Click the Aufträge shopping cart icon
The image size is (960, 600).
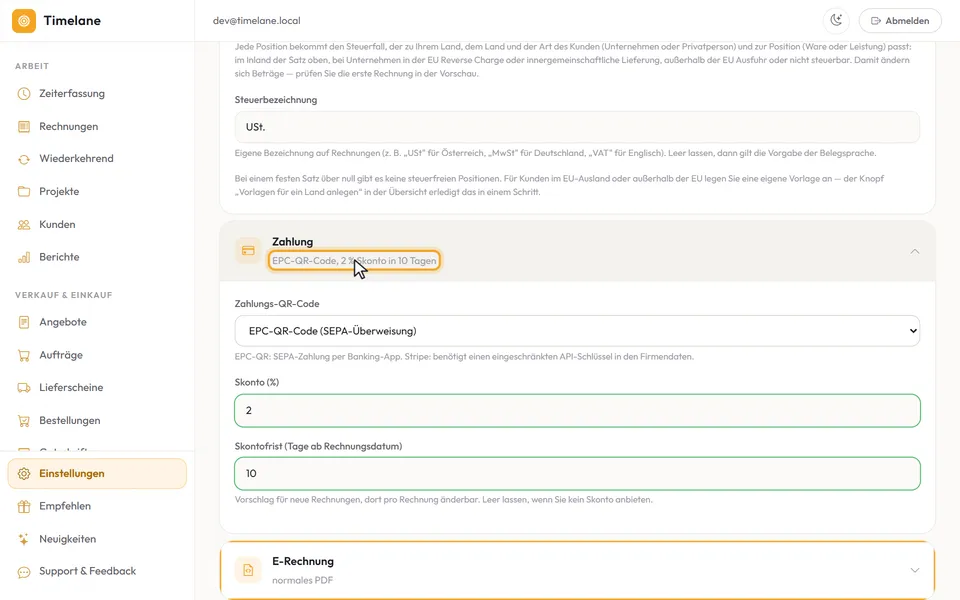[x=24, y=355]
